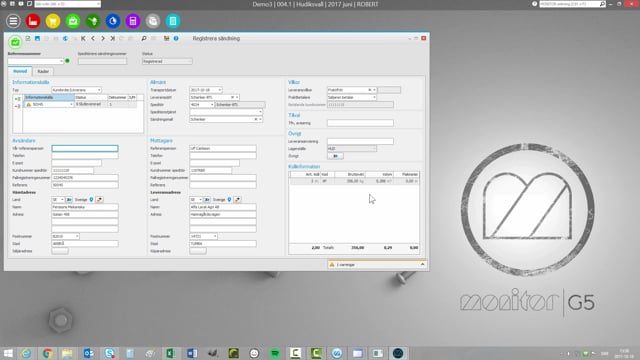Screen dimensions: 640x360
Task: Click edit address icon in Avsändare section
Action: [x=99, y=200]
